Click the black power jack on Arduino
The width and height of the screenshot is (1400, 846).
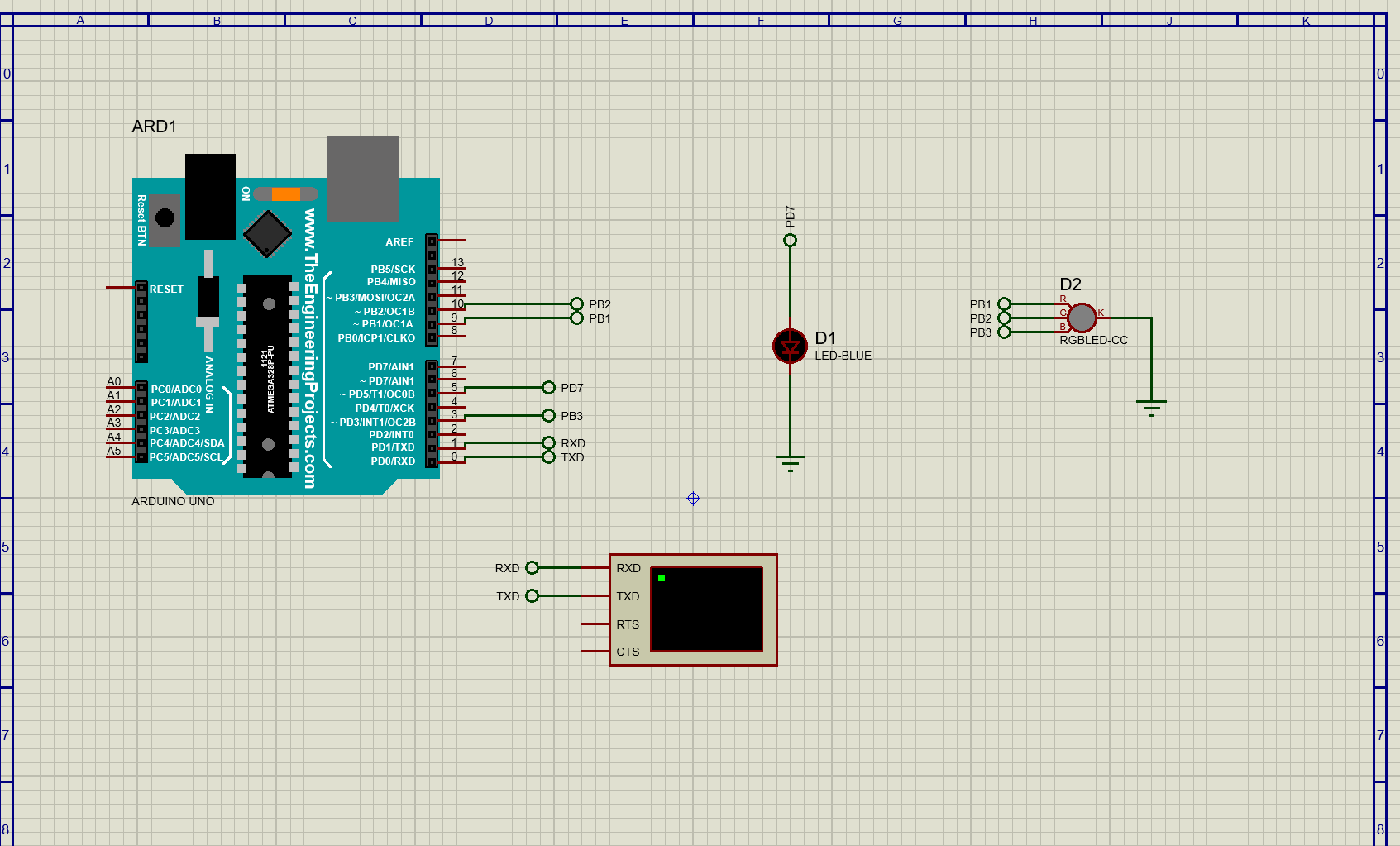pos(210,197)
